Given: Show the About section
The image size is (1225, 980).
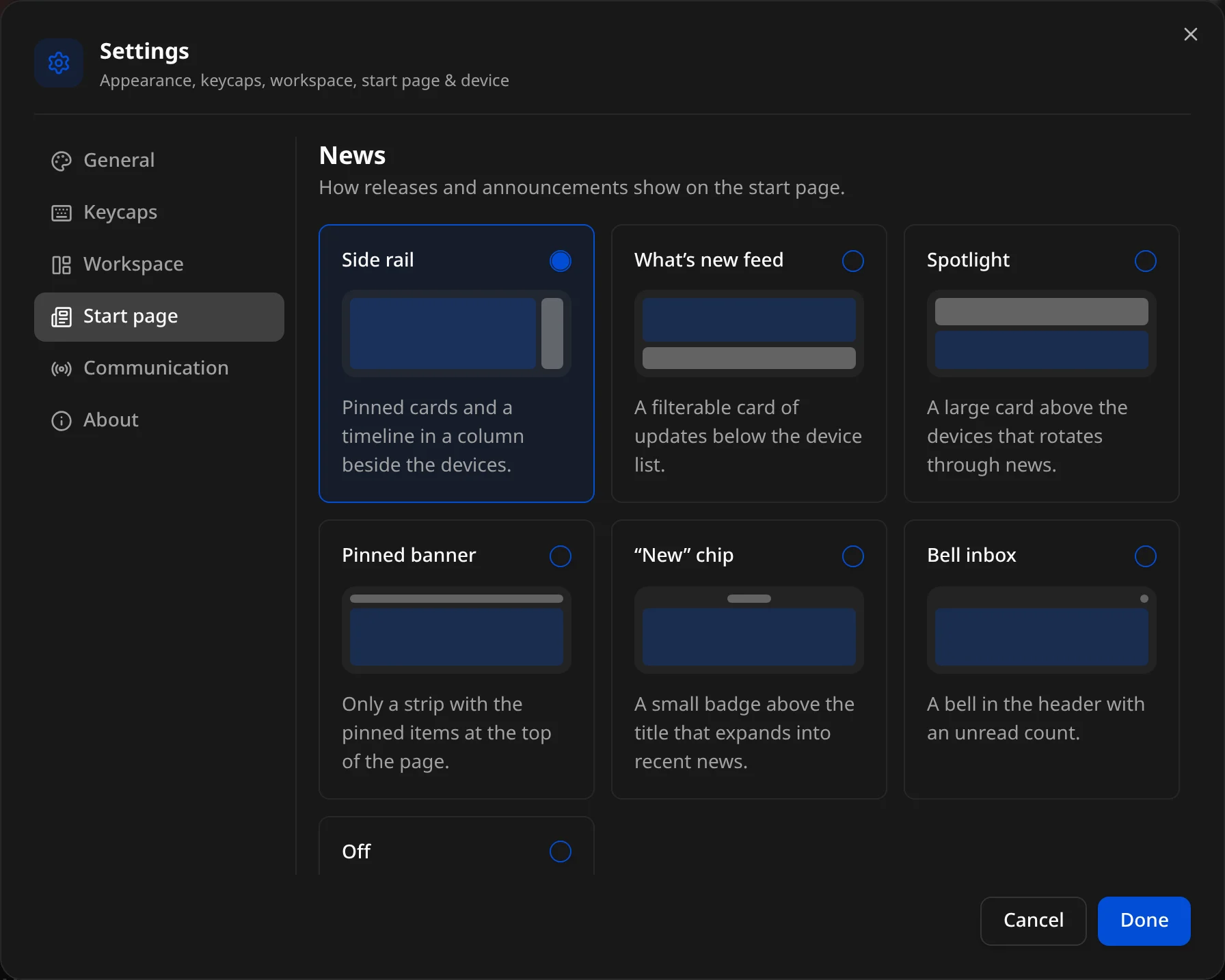Looking at the screenshot, I should [x=159, y=421].
